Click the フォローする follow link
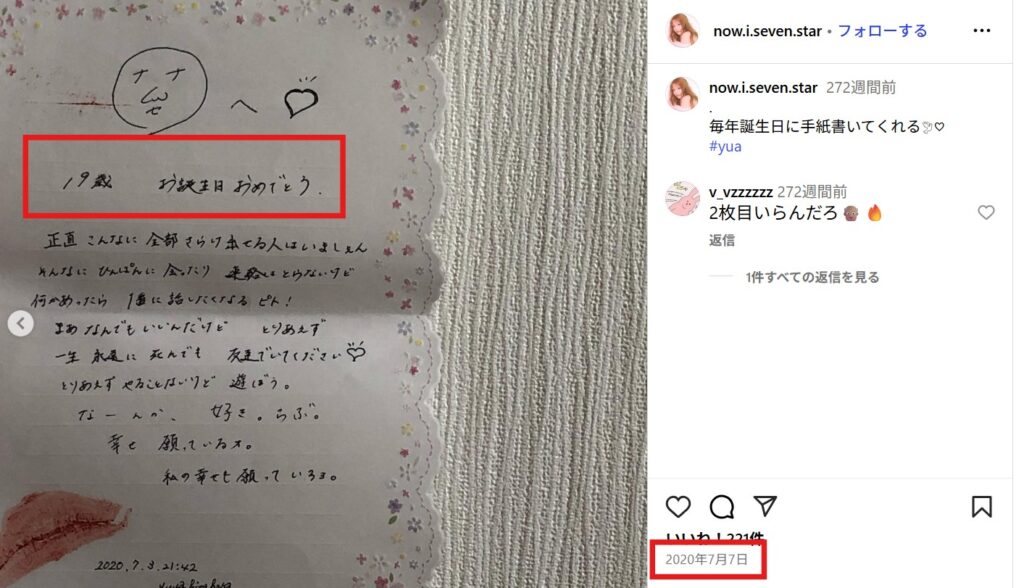Screen dimensions: 1024x588 (x=882, y=31)
